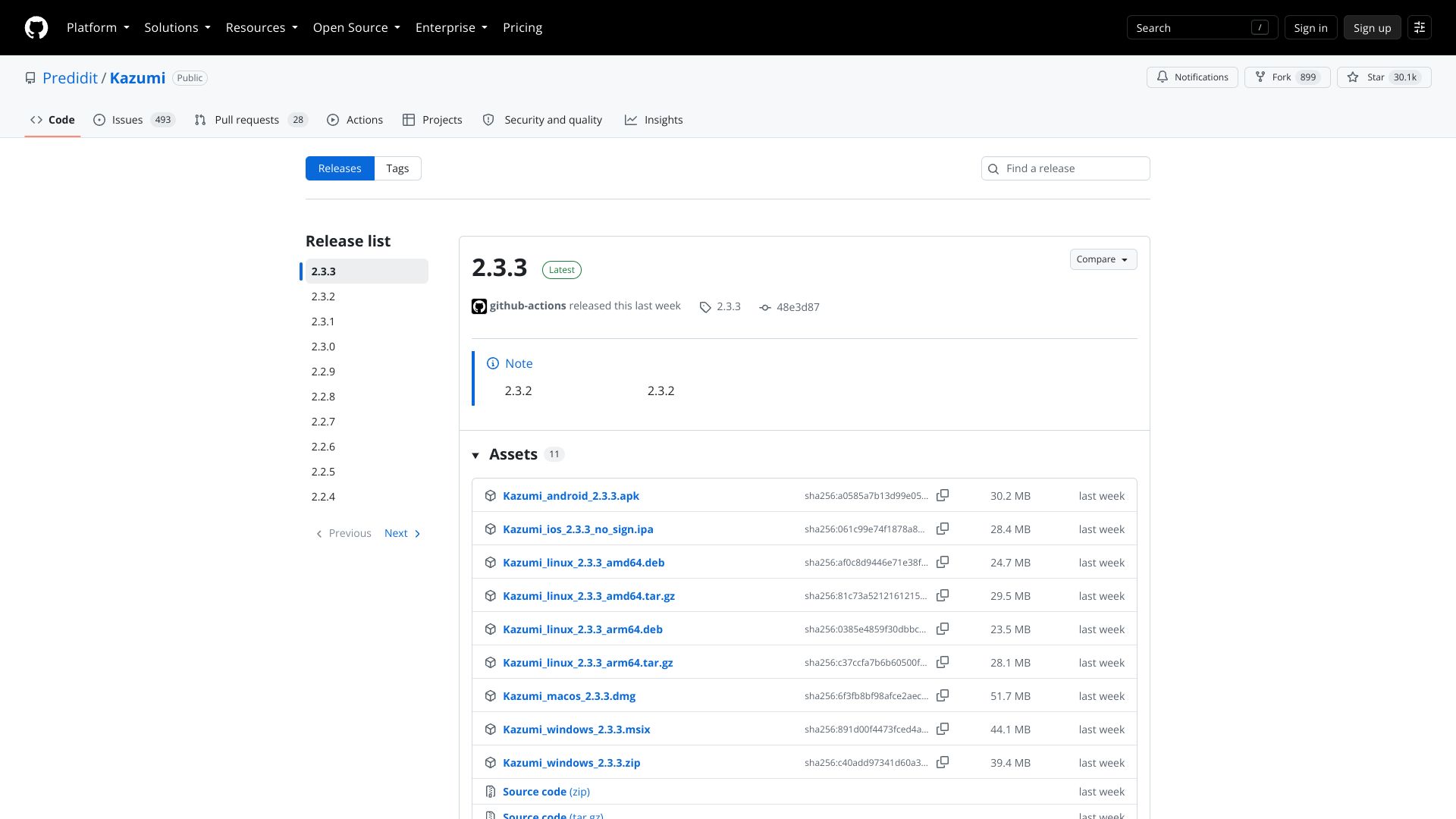The image size is (1456, 819).
Task: Click the fork icon on Fork button
Action: point(1260,77)
